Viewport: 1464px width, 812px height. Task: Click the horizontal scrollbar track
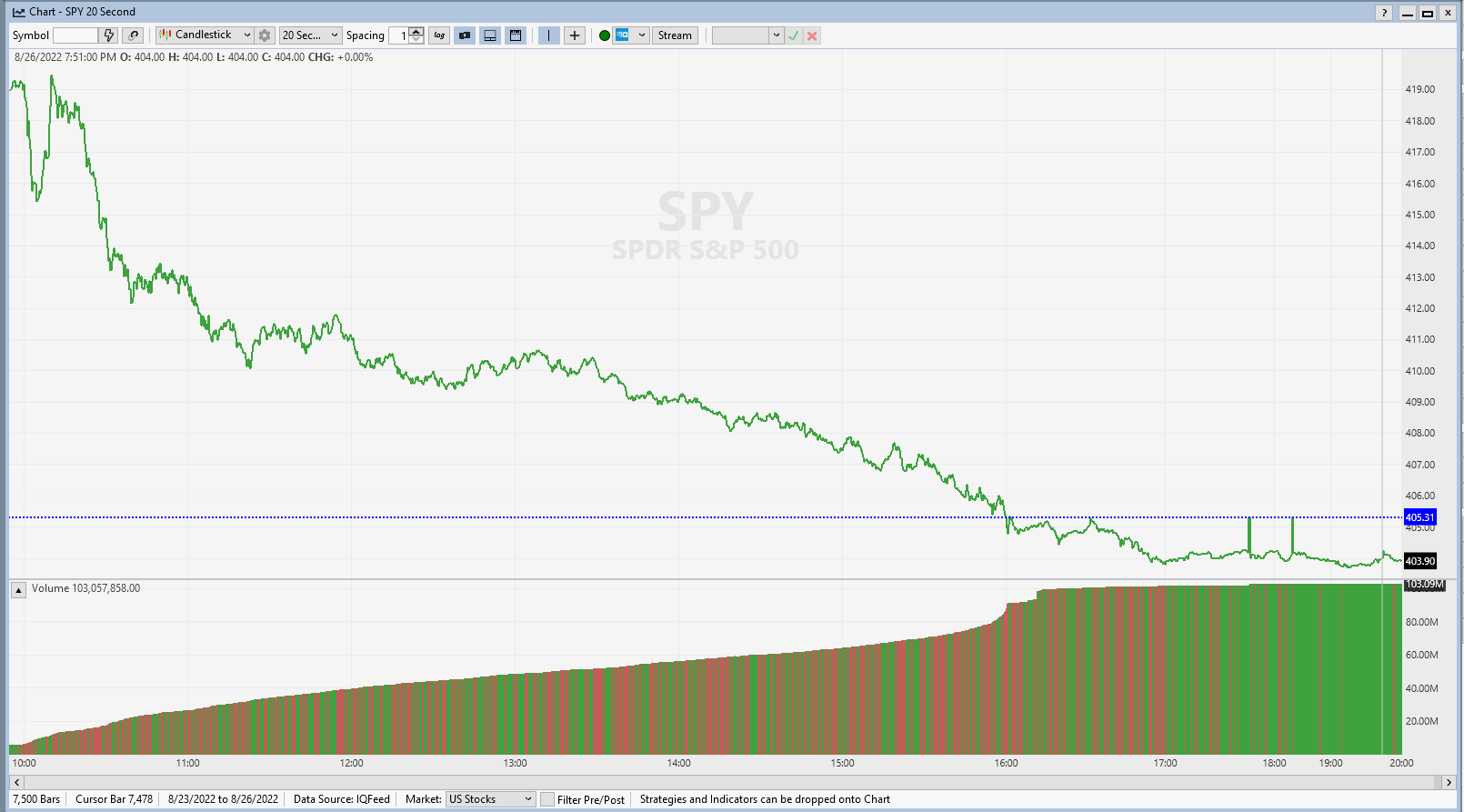coord(733,782)
